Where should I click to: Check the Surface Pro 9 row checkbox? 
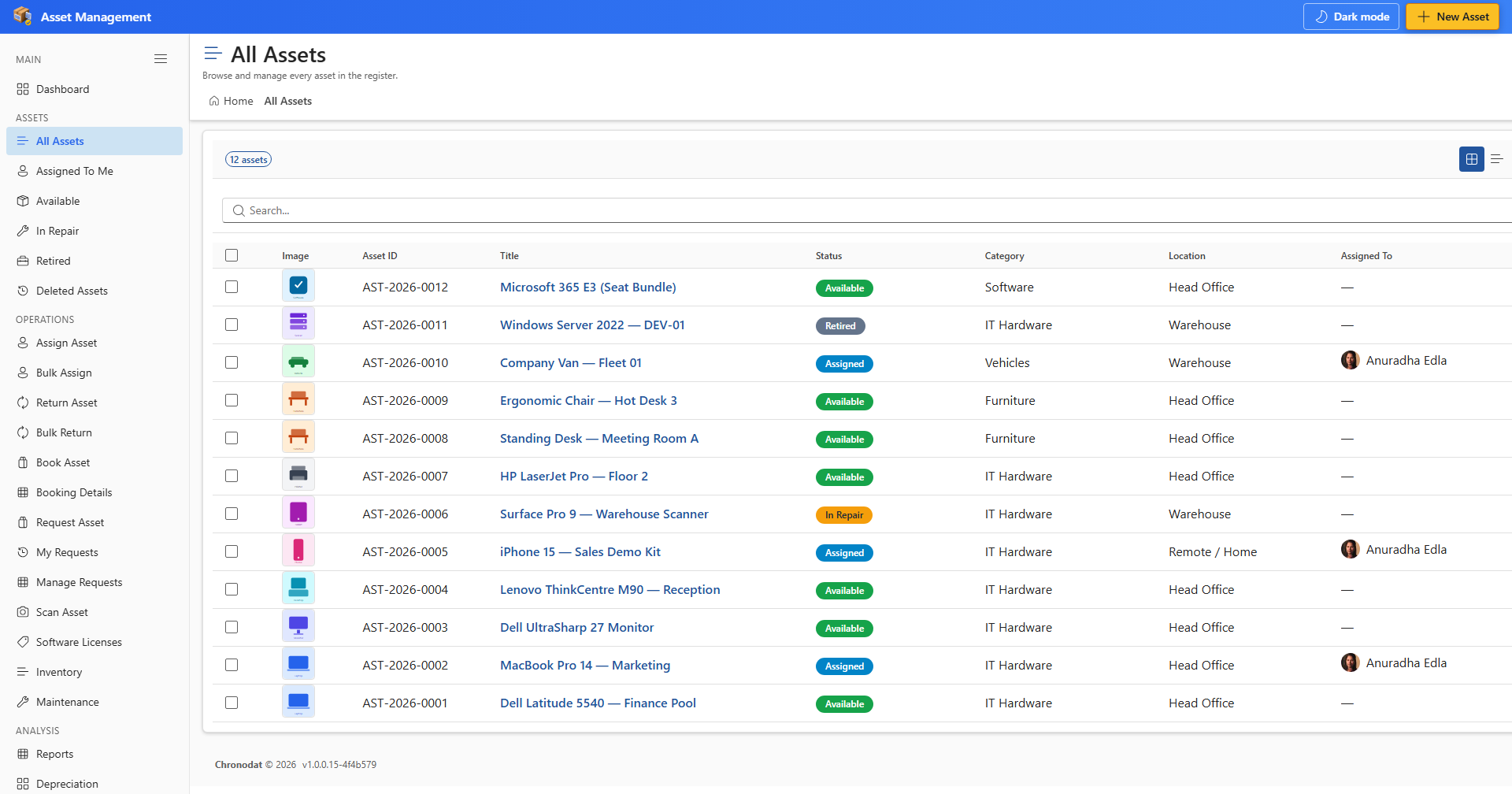tap(232, 514)
